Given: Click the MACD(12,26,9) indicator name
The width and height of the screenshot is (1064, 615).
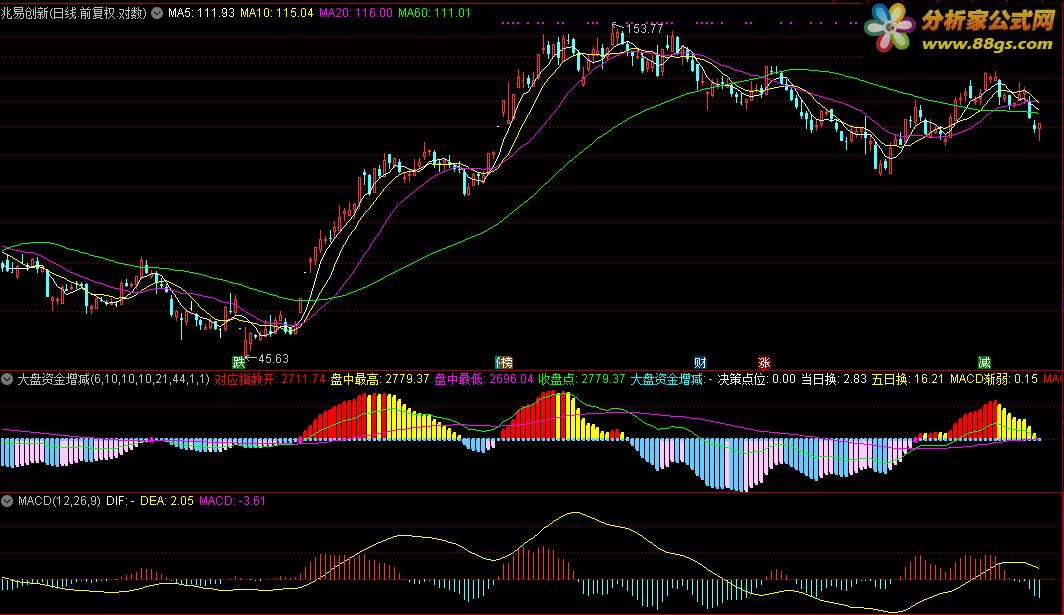Looking at the screenshot, I should tap(59, 501).
